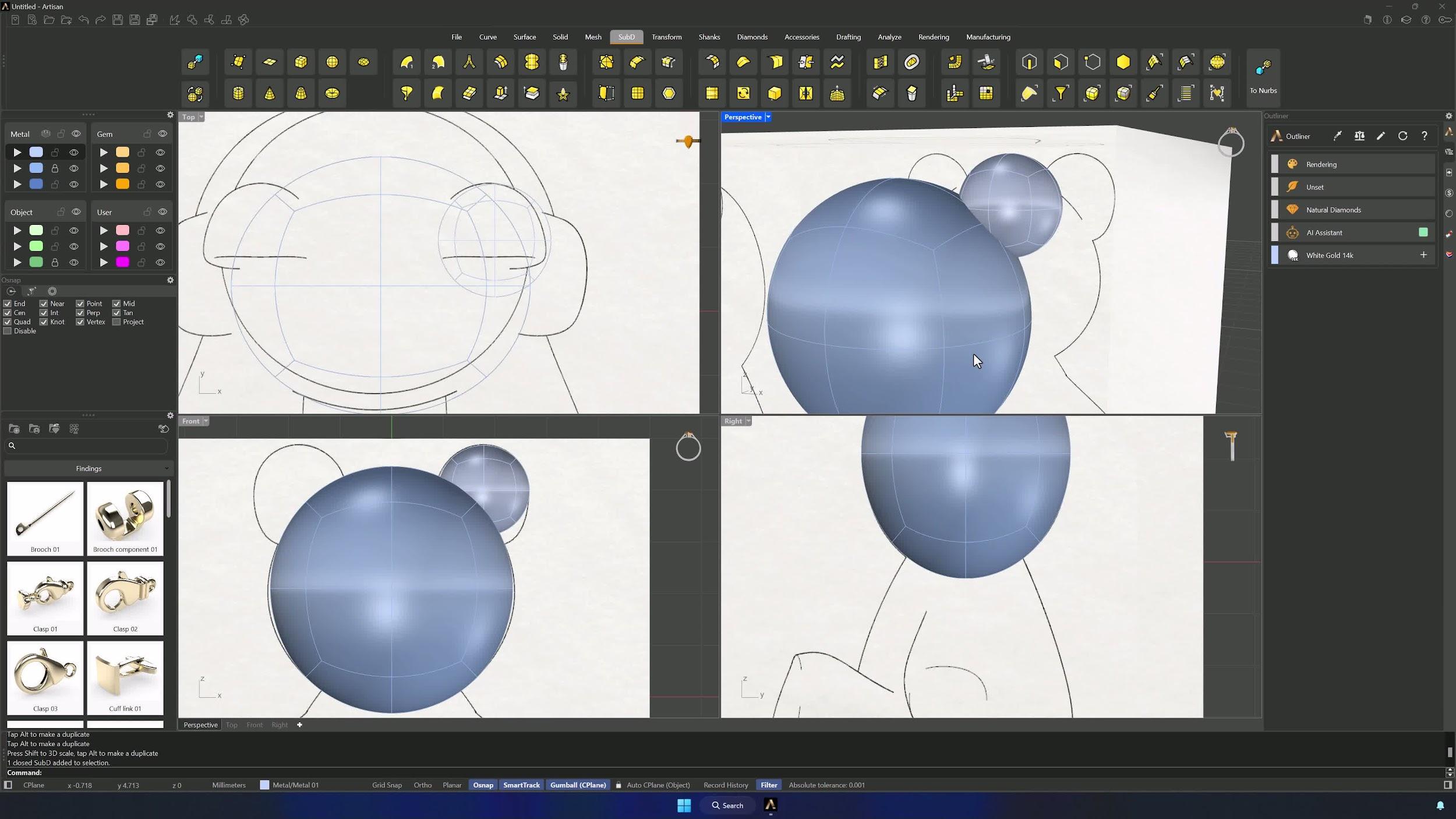Screen dimensions: 1456x819
Task: Click the Undo arrow in the top toolbar
Action: (x=83, y=20)
